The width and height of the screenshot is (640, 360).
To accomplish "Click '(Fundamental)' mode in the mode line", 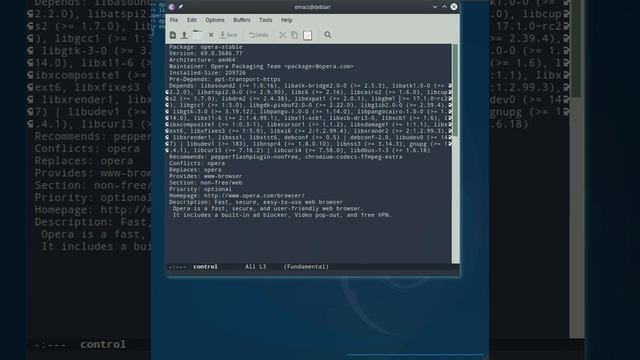I will pos(306,267).
